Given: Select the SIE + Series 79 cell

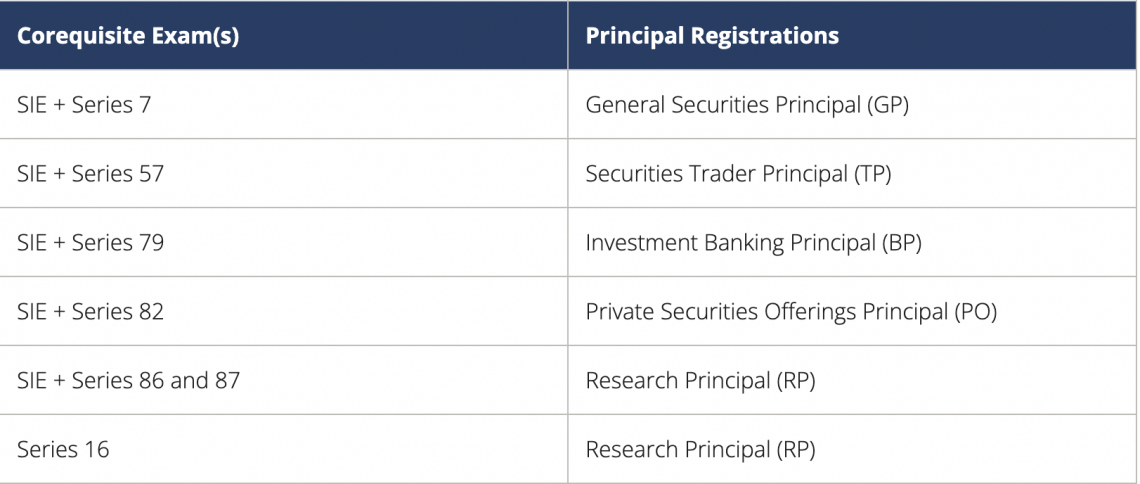Looking at the screenshot, I should tap(90, 243).
